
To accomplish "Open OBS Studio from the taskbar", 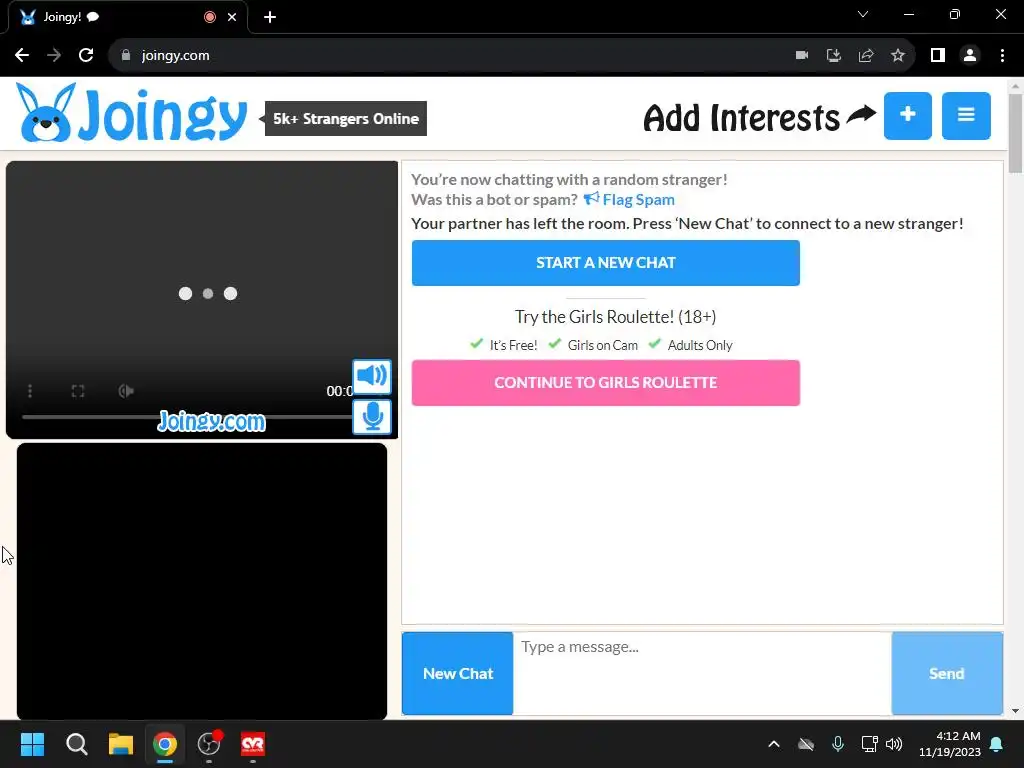I will pos(209,744).
